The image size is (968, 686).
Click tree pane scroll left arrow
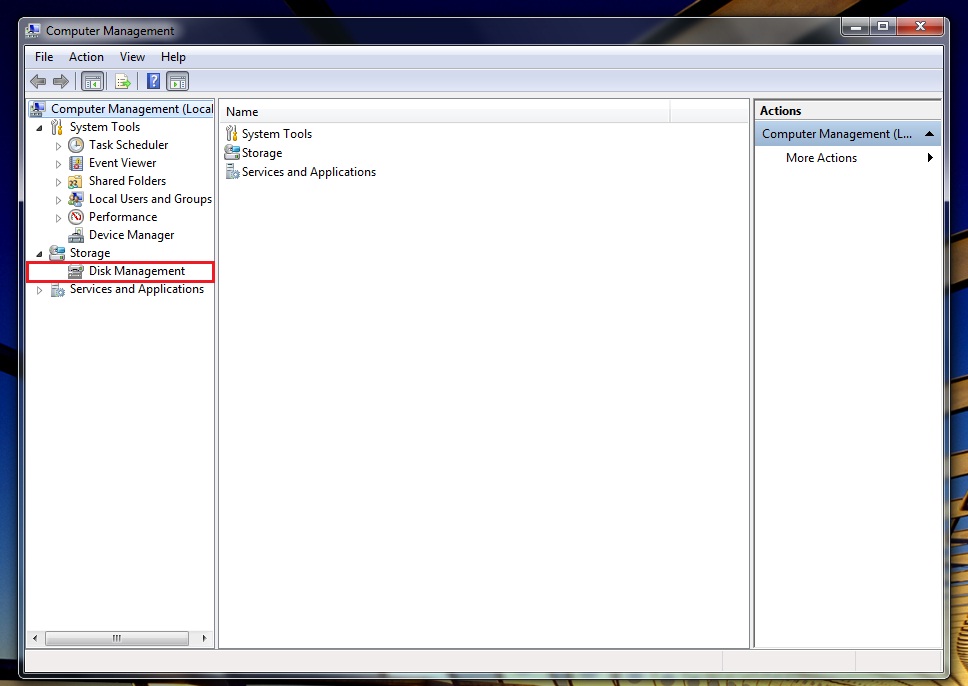35,638
